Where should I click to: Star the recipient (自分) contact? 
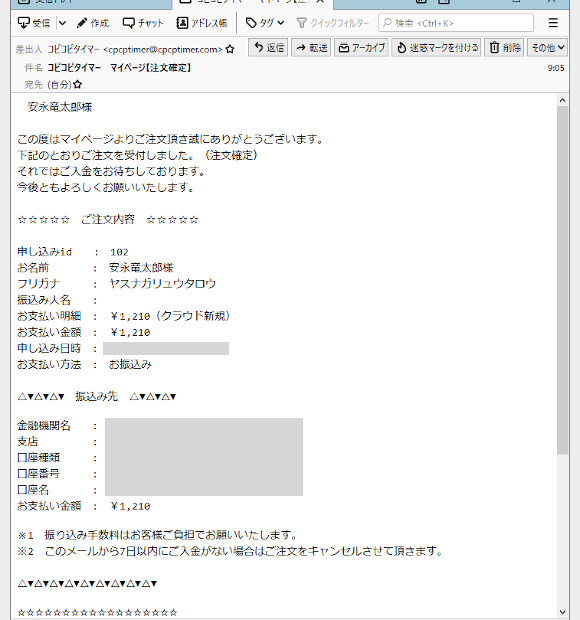click(77, 84)
